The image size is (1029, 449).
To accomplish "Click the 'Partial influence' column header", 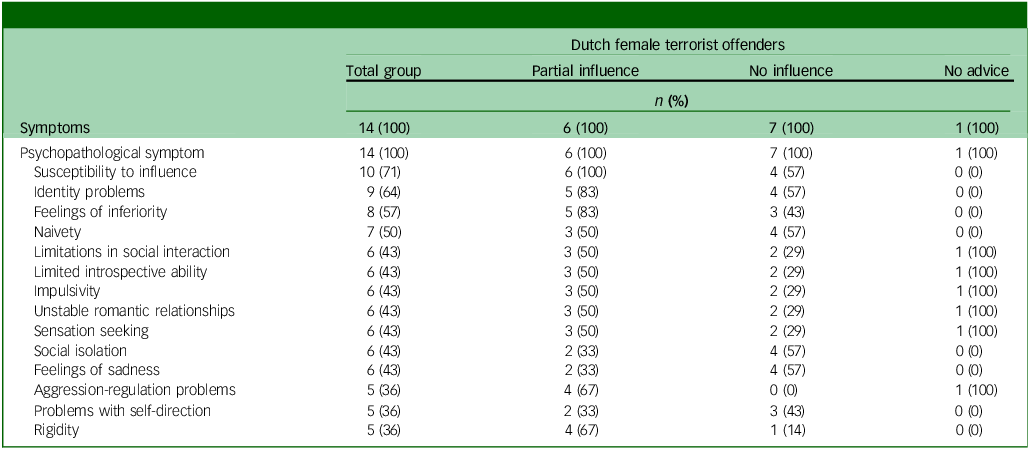I will (585, 70).
